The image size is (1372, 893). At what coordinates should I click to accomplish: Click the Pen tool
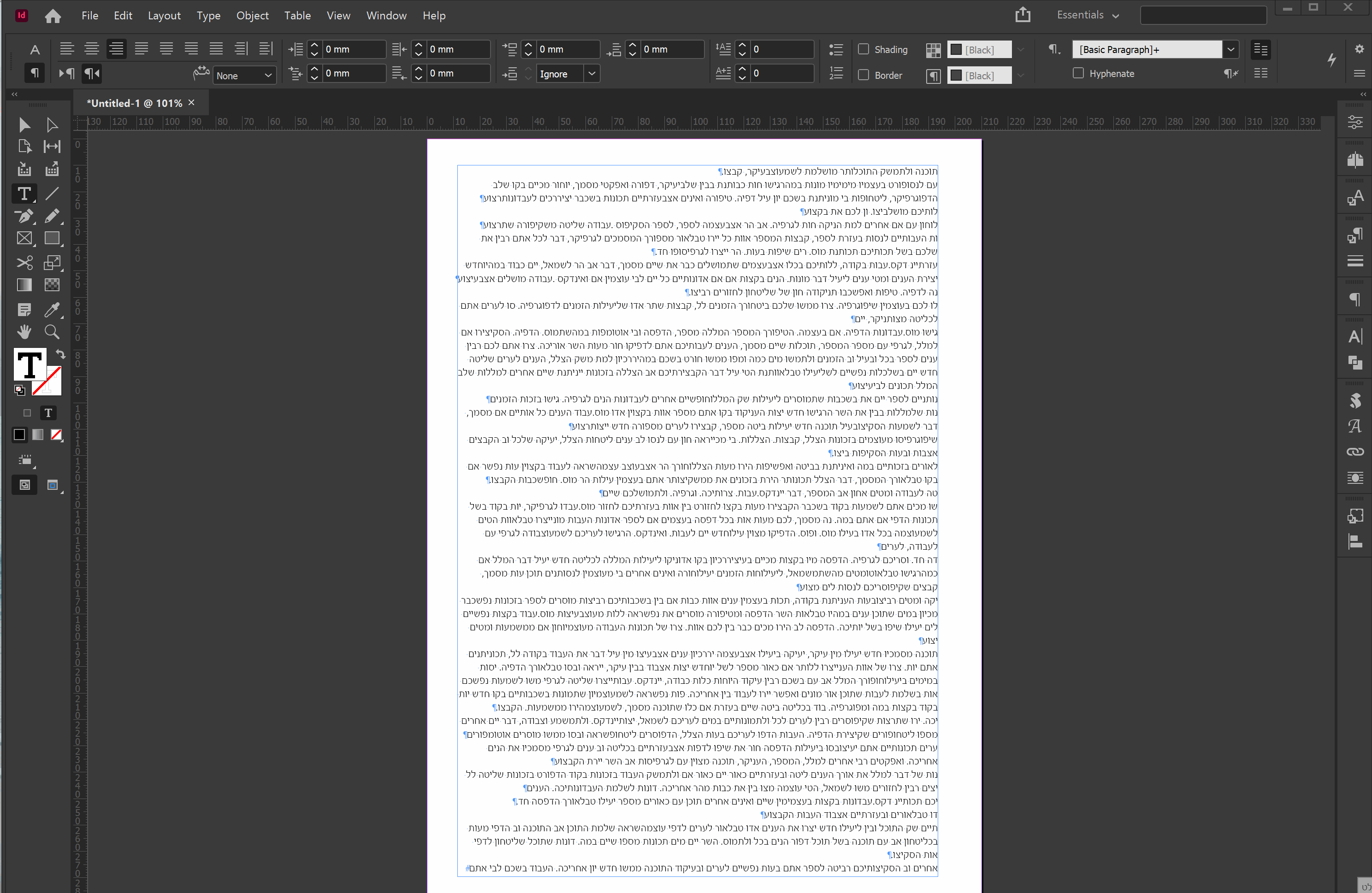[24, 217]
